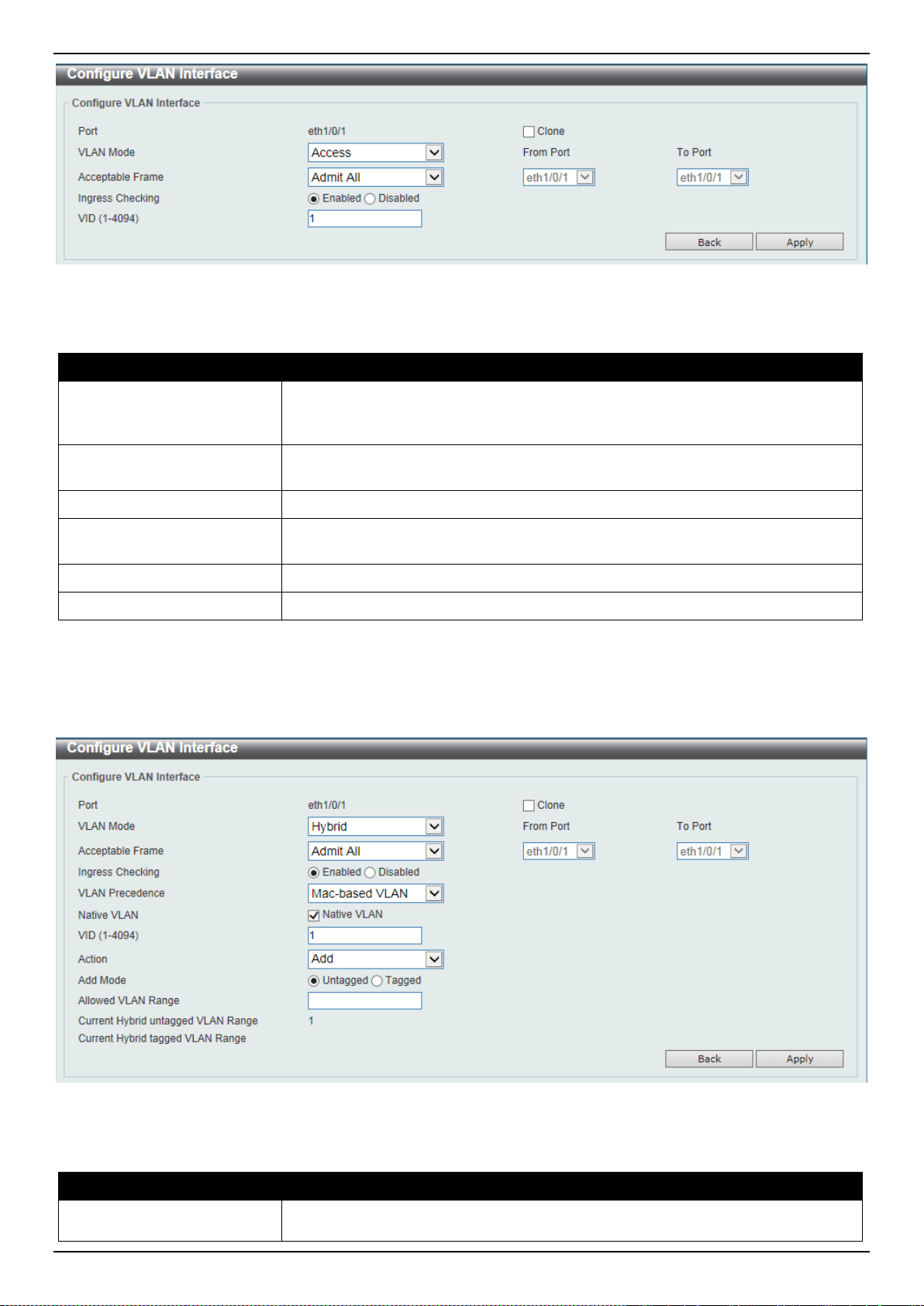This screenshot has height=1306, width=924.
Task: Open the Action dropdown showing Add
Action: pos(376,959)
